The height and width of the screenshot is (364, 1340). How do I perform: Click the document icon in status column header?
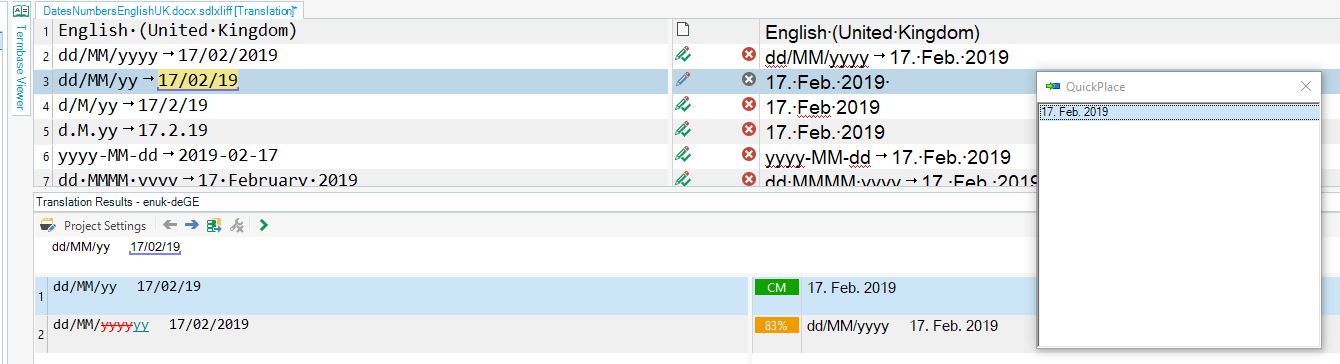[x=683, y=31]
